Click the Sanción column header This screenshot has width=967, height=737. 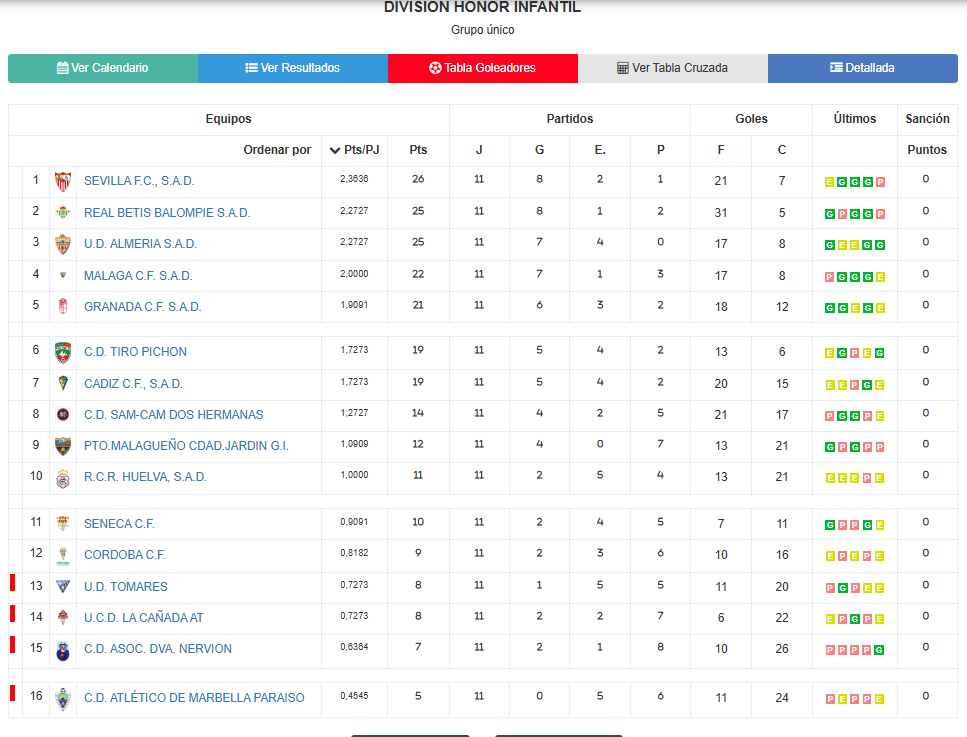click(928, 118)
